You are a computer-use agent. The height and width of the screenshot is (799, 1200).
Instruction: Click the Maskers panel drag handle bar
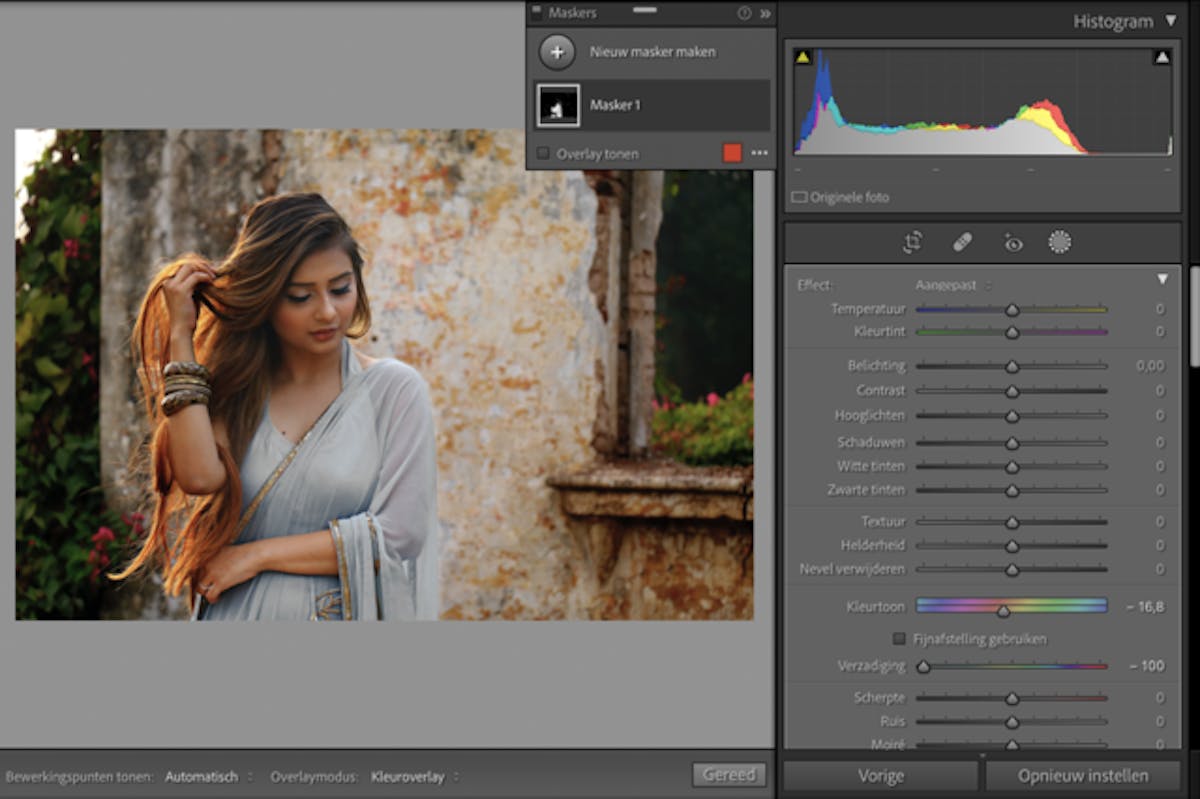pos(645,9)
